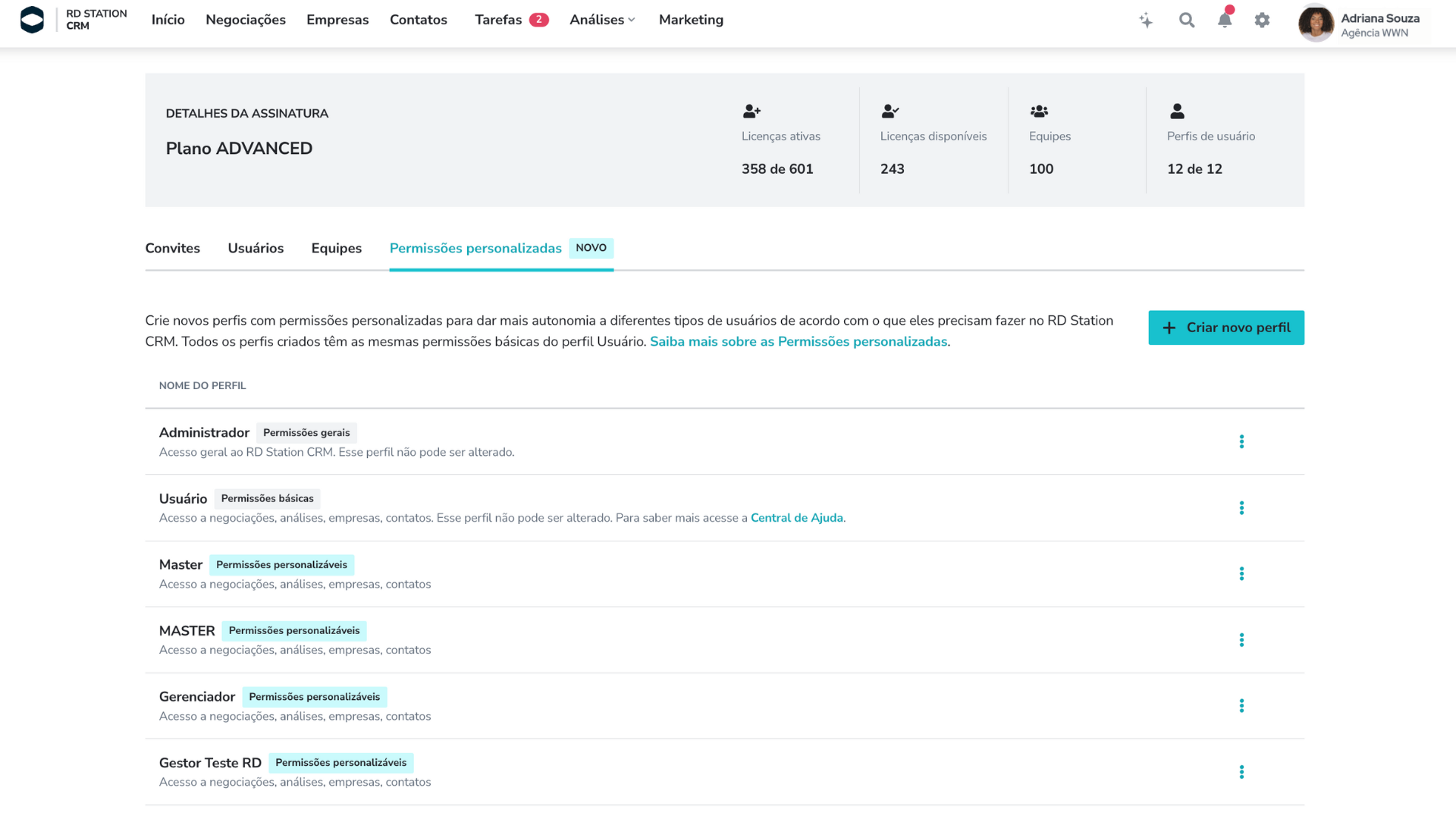The width and height of the screenshot is (1456, 819).
Task: Open options menu for Gestor Teste RD
Action: coord(1241,772)
